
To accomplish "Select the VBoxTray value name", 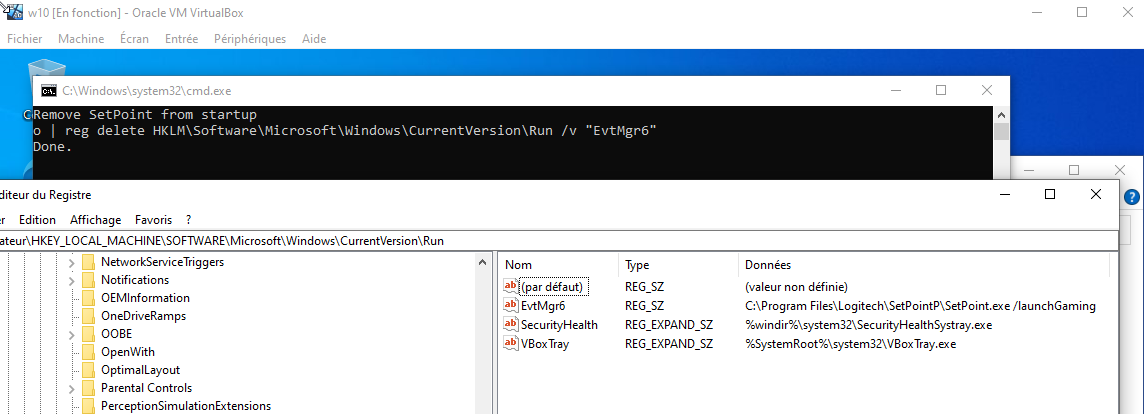I will pos(544,344).
